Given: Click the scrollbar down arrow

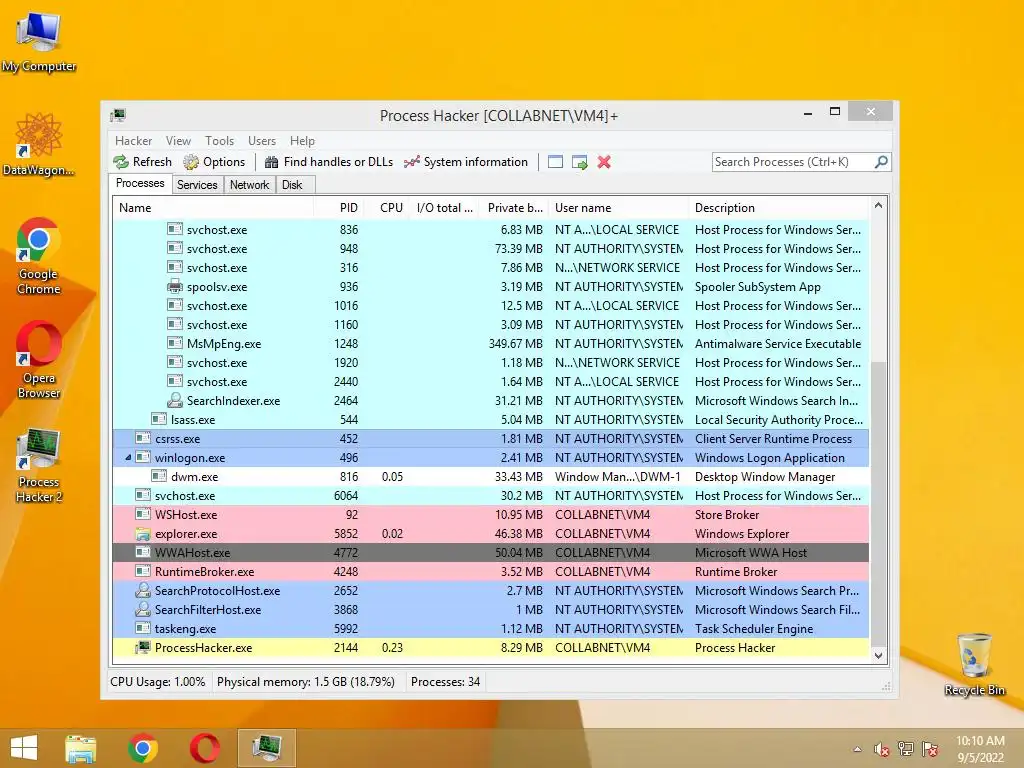Looking at the screenshot, I should (878, 655).
